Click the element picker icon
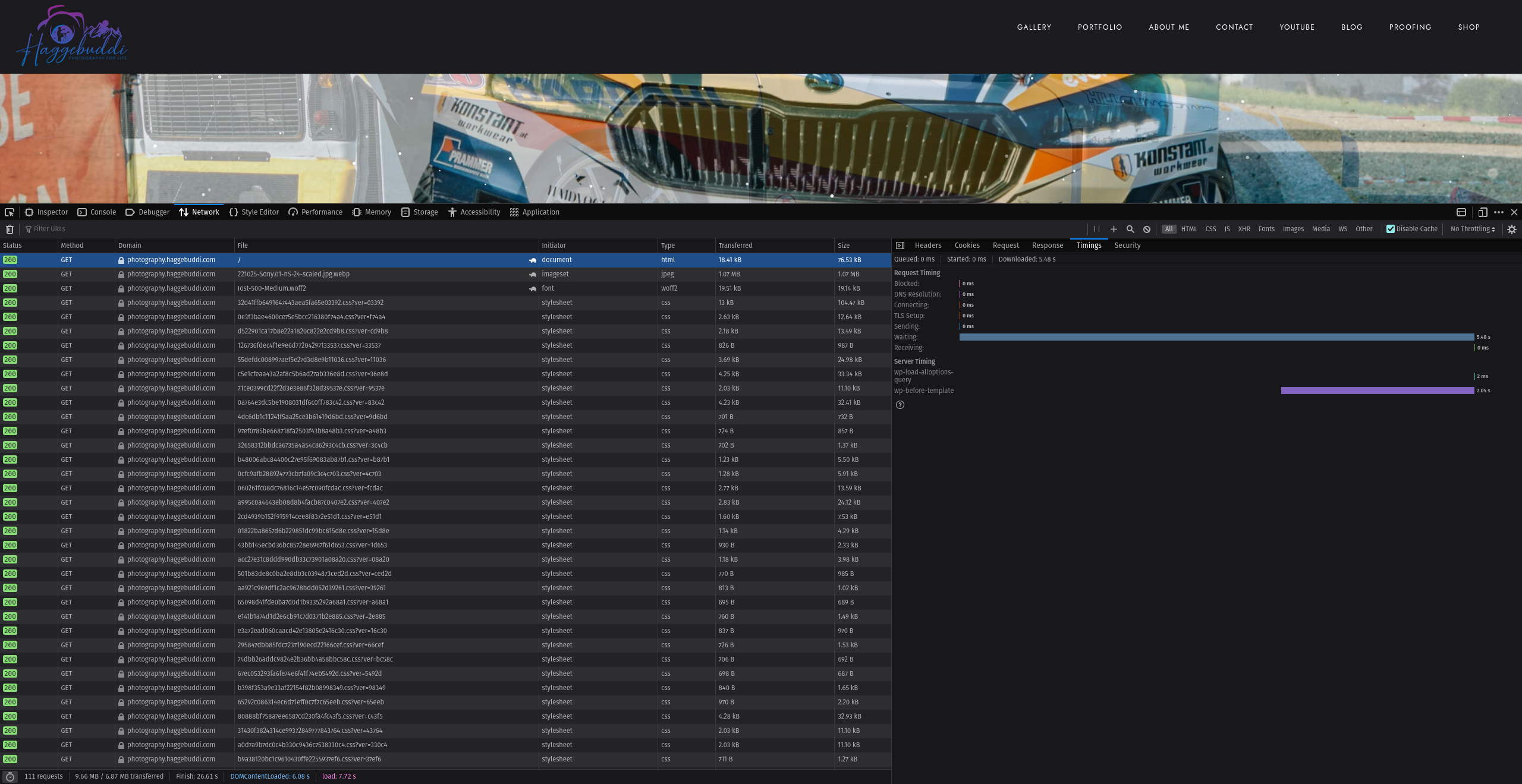 point(10,212)
